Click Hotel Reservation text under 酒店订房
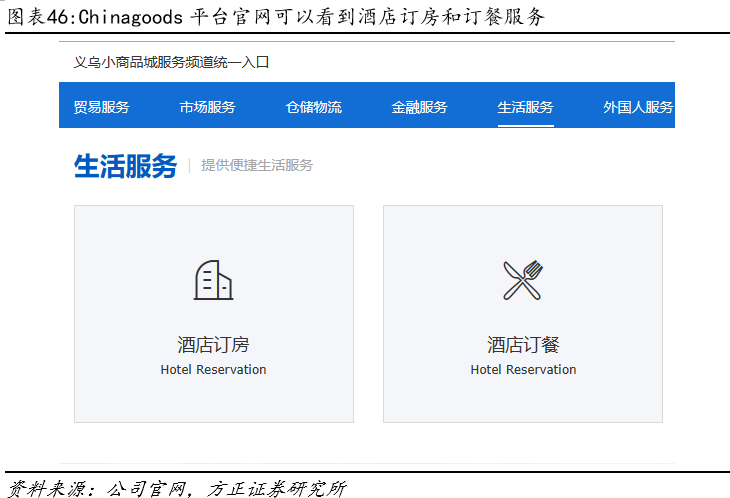 pyautogui.click(x=213, y=370)
